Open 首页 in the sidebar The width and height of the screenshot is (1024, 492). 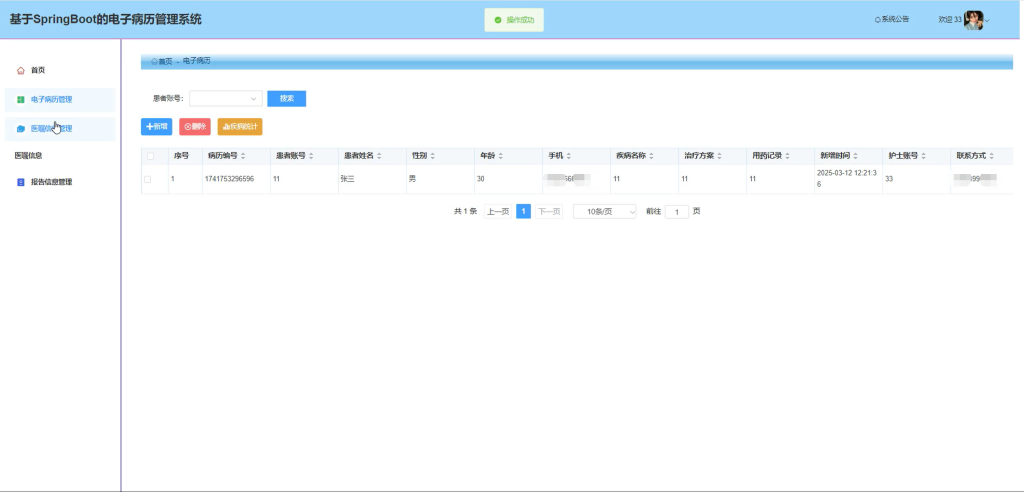pos(38,70)
